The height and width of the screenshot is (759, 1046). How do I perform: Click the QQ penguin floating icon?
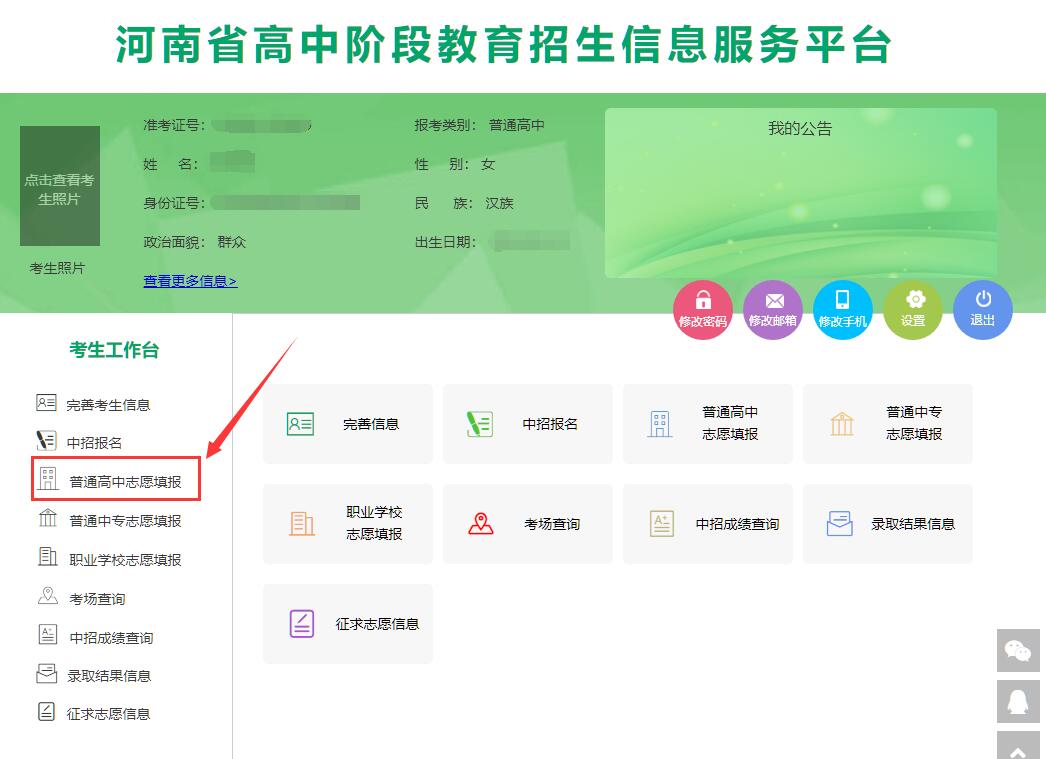[x=1018, y=702]
